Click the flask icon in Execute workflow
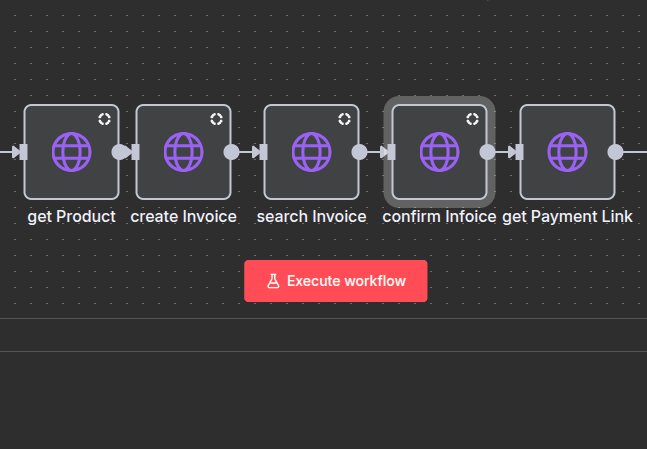Image resolution: width=647 pixels, height=449 pixels. tap(273, 281)
